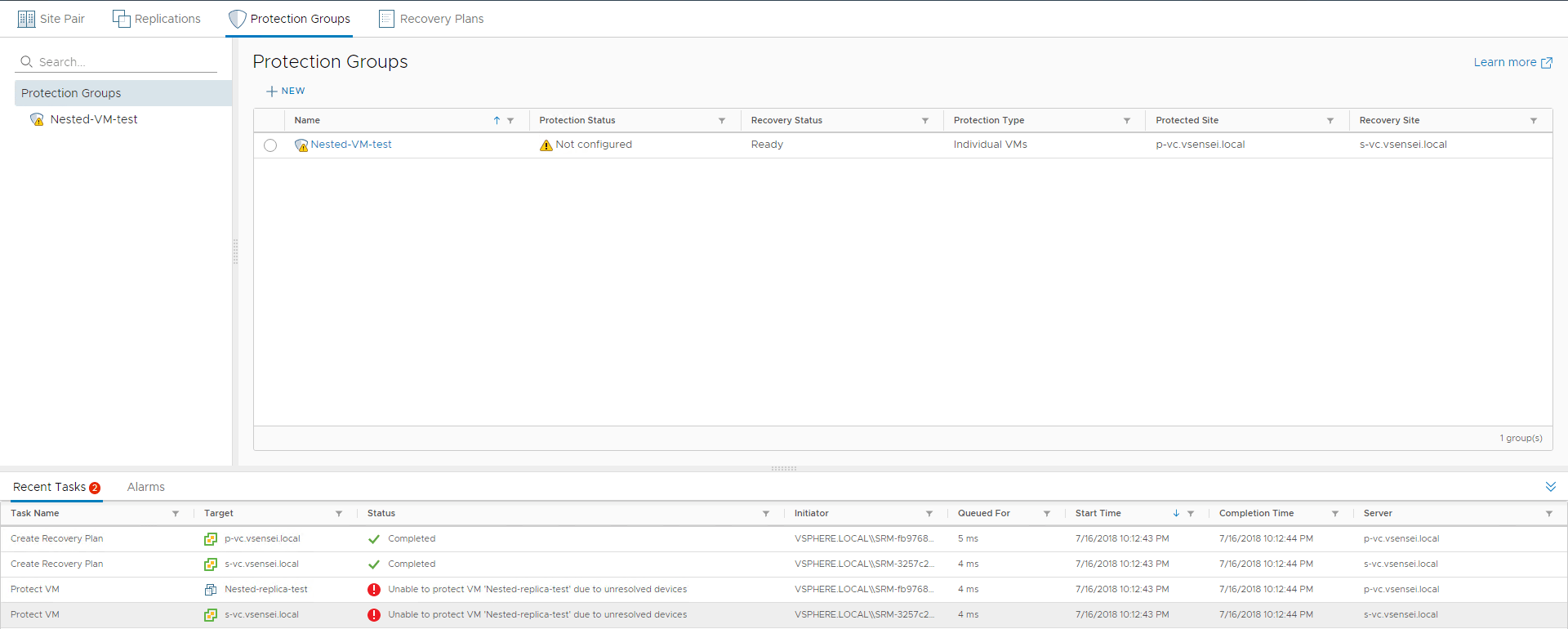This screenshot has width=1568, height=629.
Task: Click the Not configured warning icon
Action: coord(546,145)
